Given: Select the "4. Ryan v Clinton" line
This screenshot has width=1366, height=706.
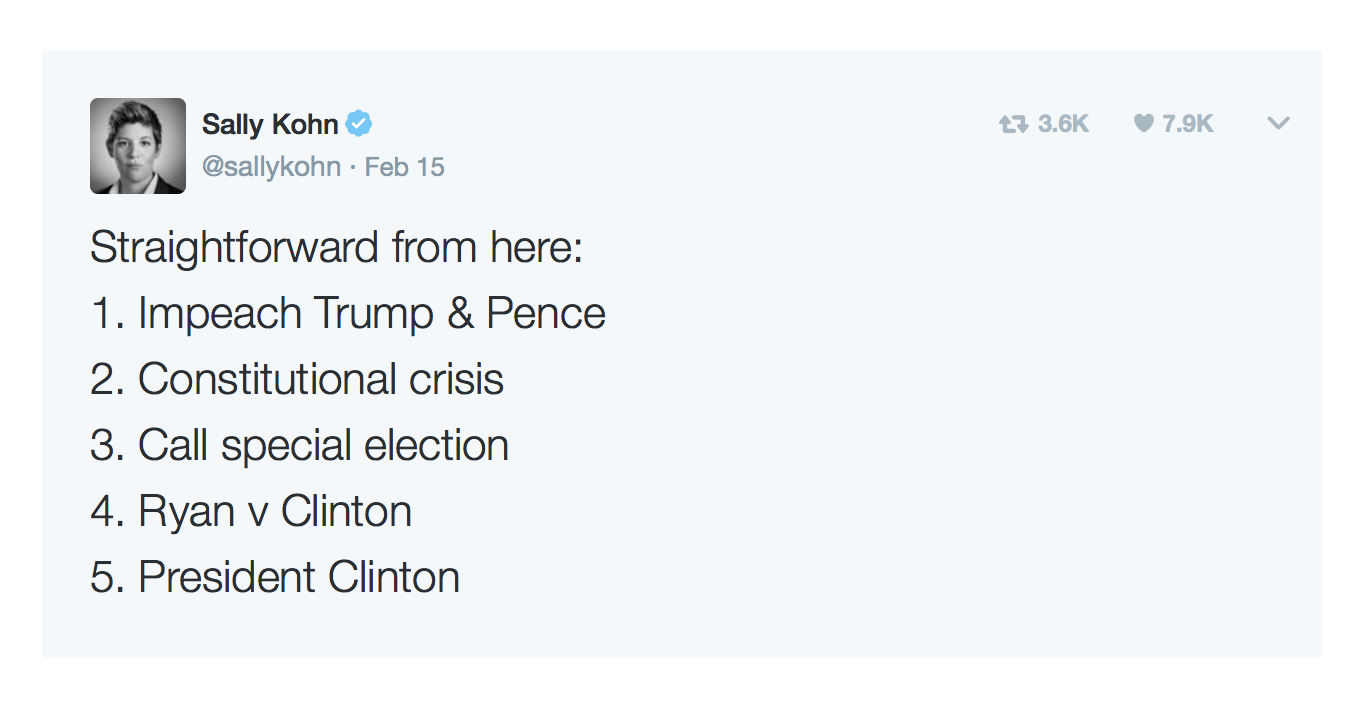Looking at the screenshot, I should (251, 511).
